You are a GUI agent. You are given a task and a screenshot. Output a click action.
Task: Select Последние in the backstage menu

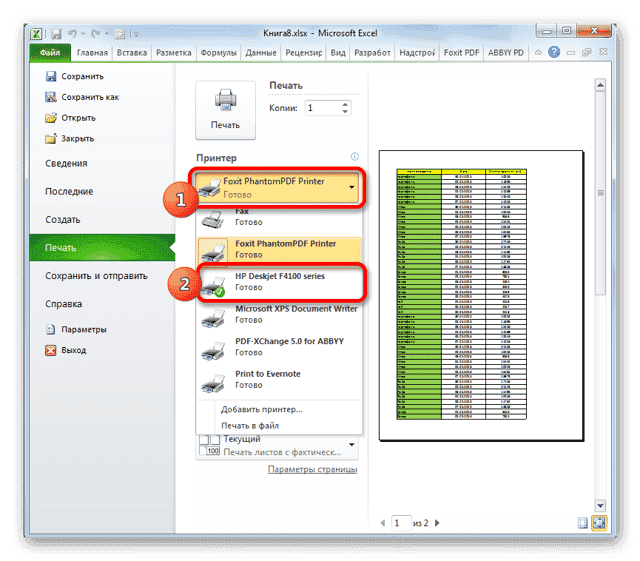(x=69, y=191)
